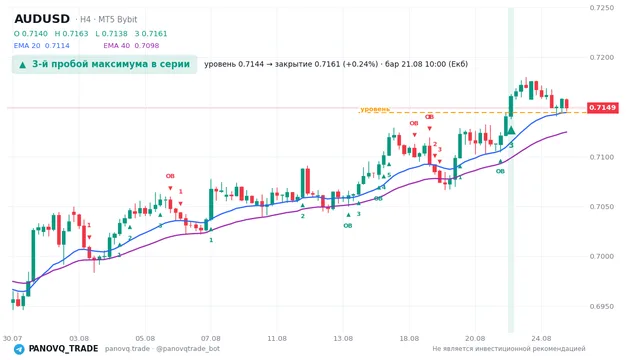Click the 'EMA 40 0.7098' legend entry
The height and width of the screenshot is (360, 640).
[131, 45]
